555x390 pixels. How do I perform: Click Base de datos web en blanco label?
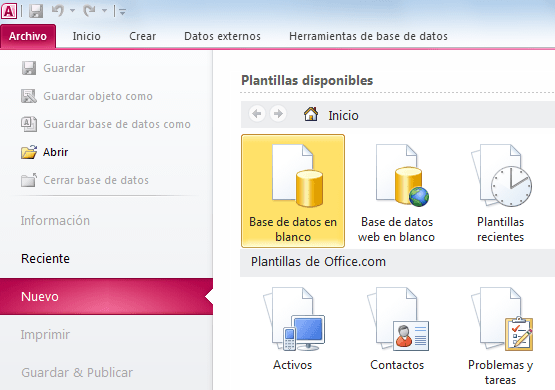point(396,229)
